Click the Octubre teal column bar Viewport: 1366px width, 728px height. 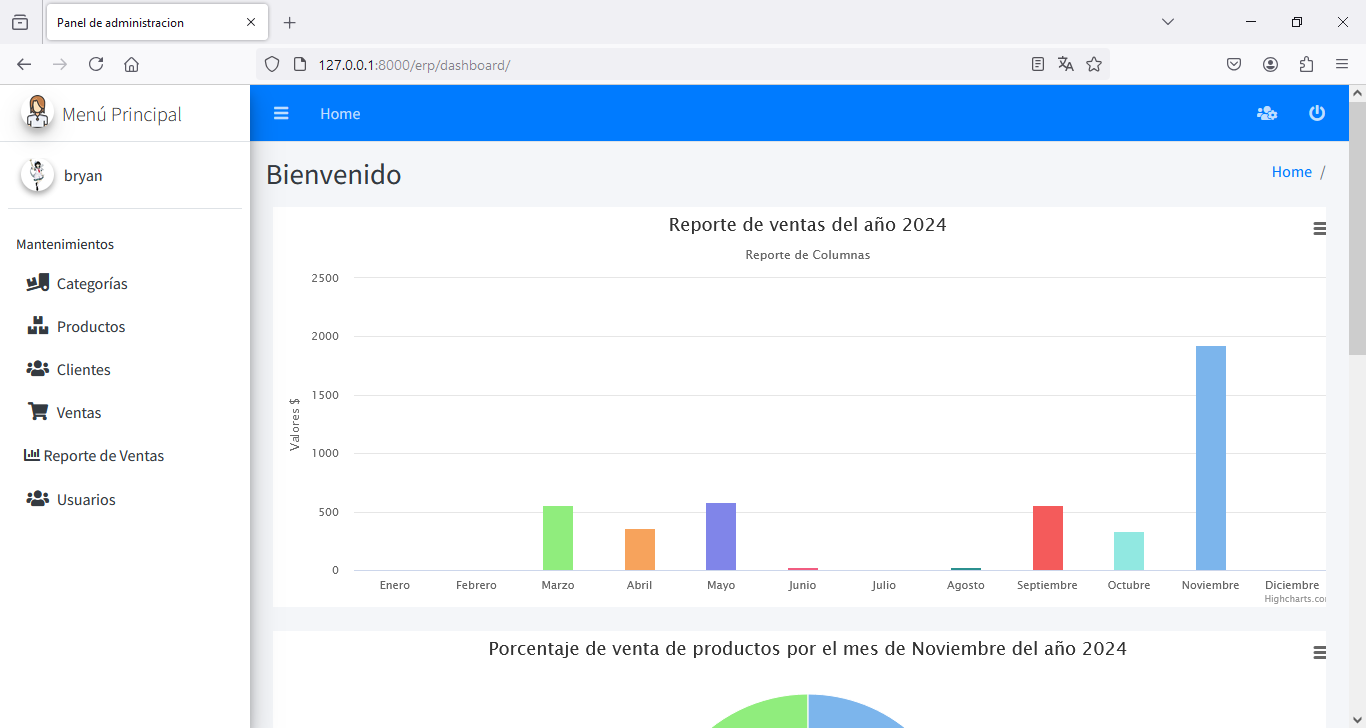(1129, 551)
